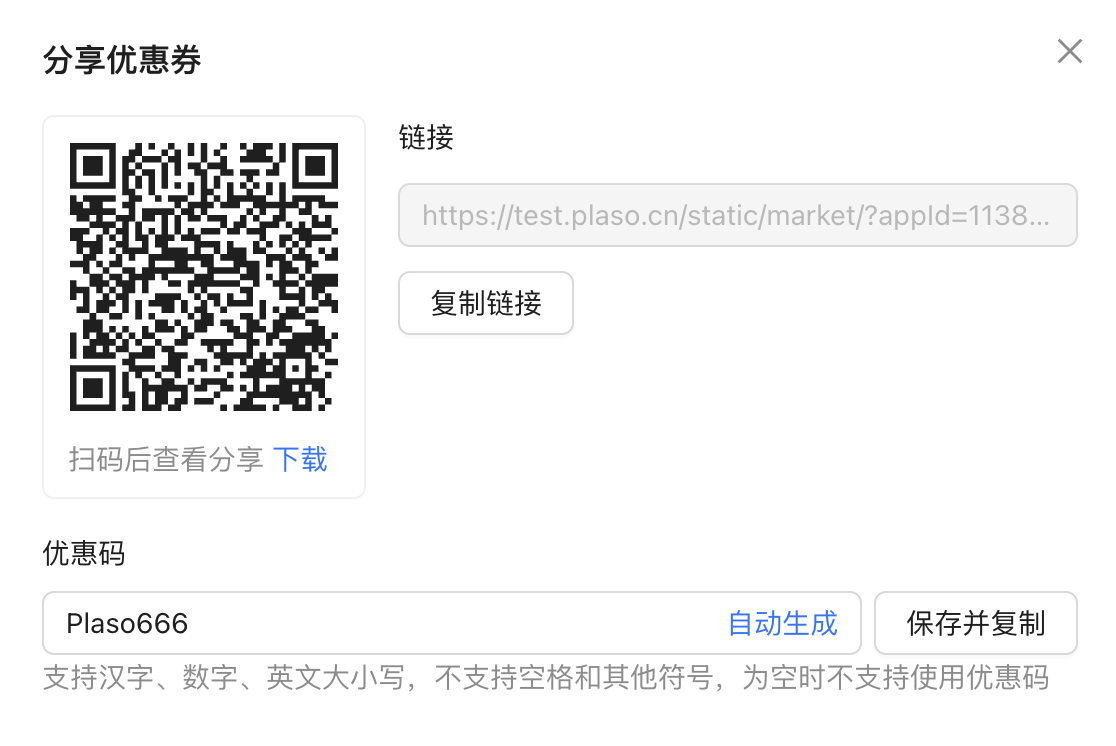Click the https://test.plaso.cn link field
This screenshot has width=1116, height=746.
[737, 215]
